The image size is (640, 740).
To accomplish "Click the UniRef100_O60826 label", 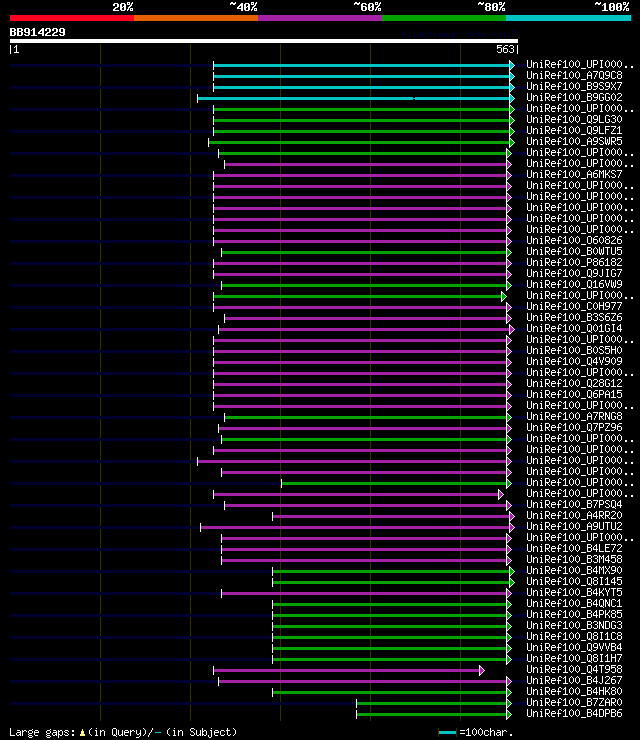I will tap(574, 240).
